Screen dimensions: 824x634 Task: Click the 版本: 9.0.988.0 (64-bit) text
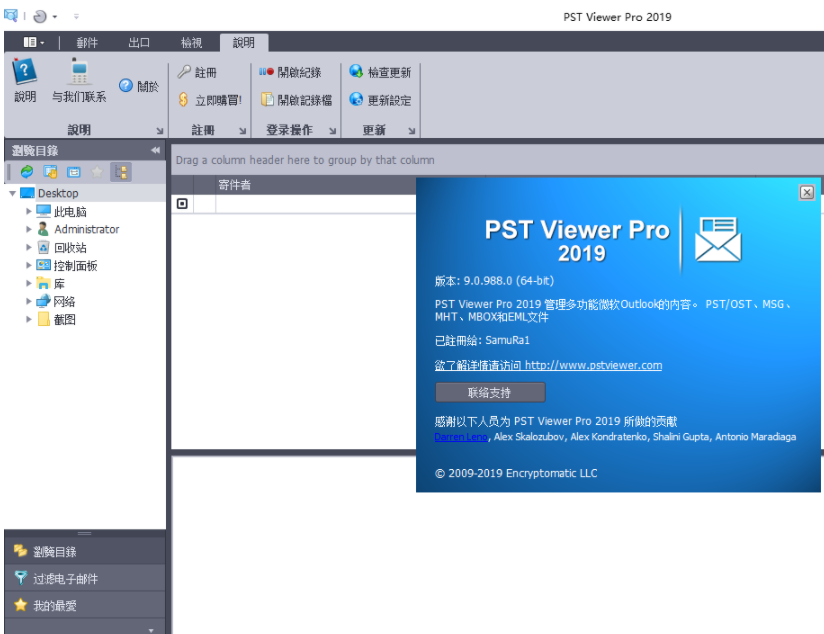point(495,281)
